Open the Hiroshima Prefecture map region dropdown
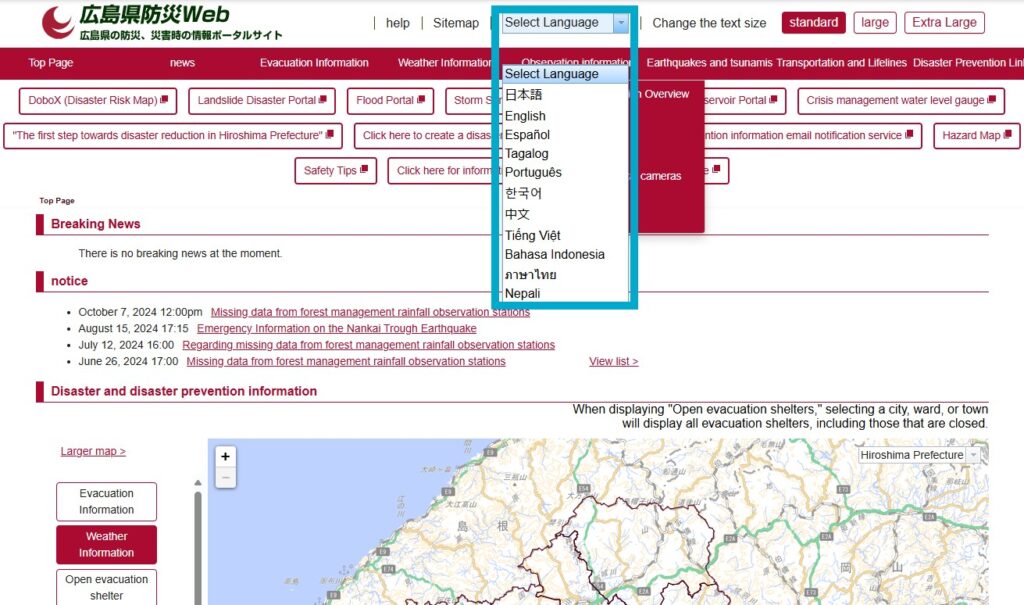 tap(919, 455)
